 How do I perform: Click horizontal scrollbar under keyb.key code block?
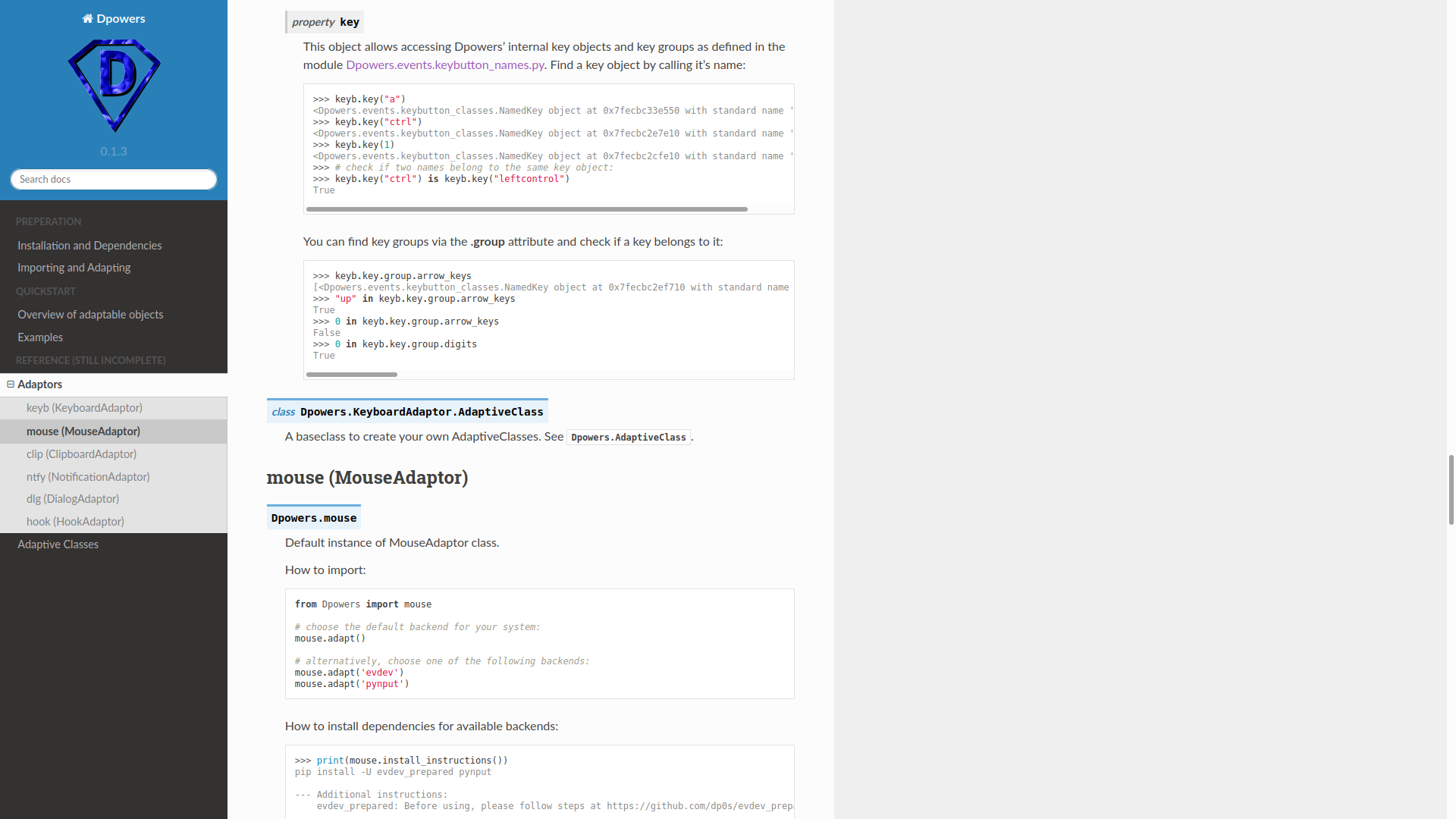pos(526,209)
